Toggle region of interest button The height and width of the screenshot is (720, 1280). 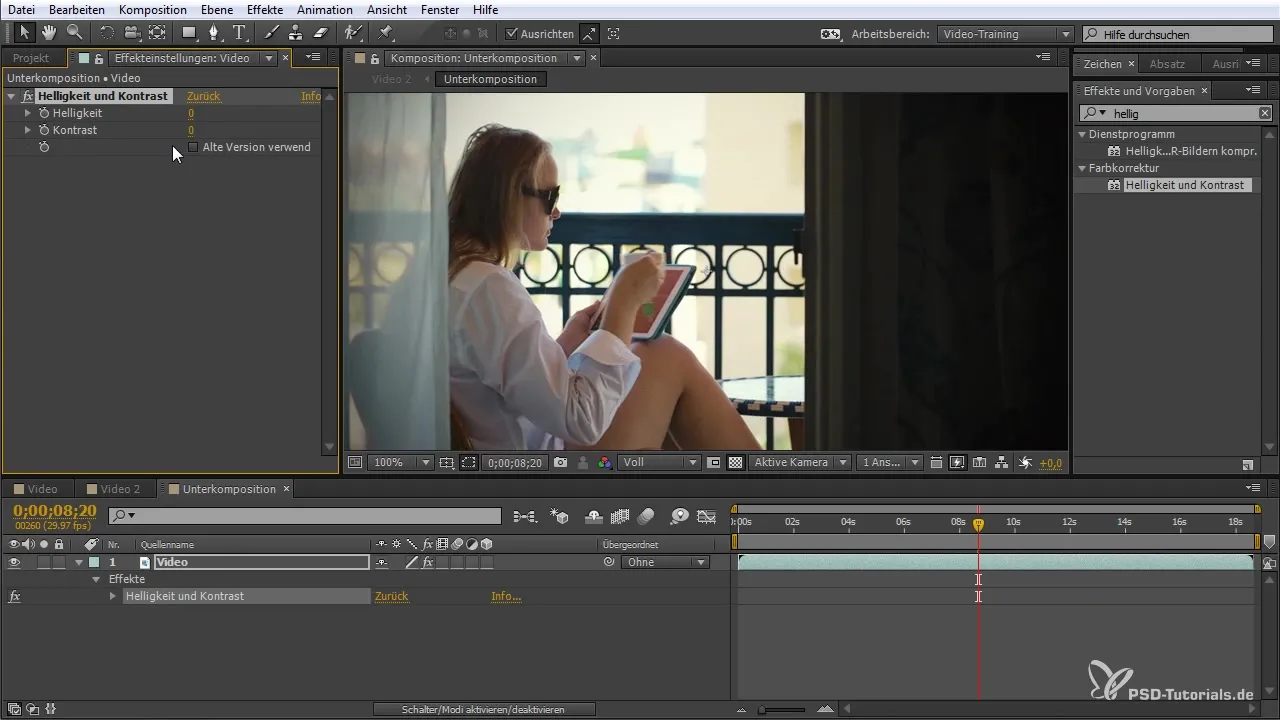click(x=714, y=463)
